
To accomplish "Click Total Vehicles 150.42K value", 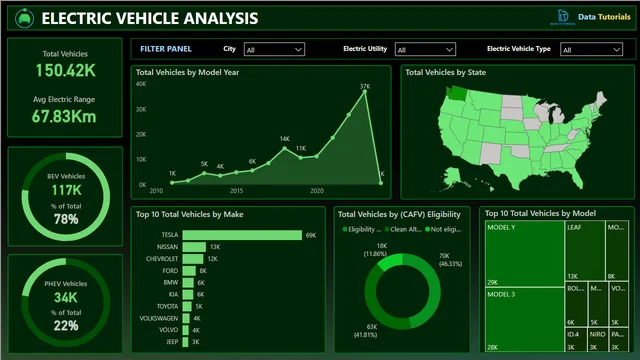I will 65,71.
